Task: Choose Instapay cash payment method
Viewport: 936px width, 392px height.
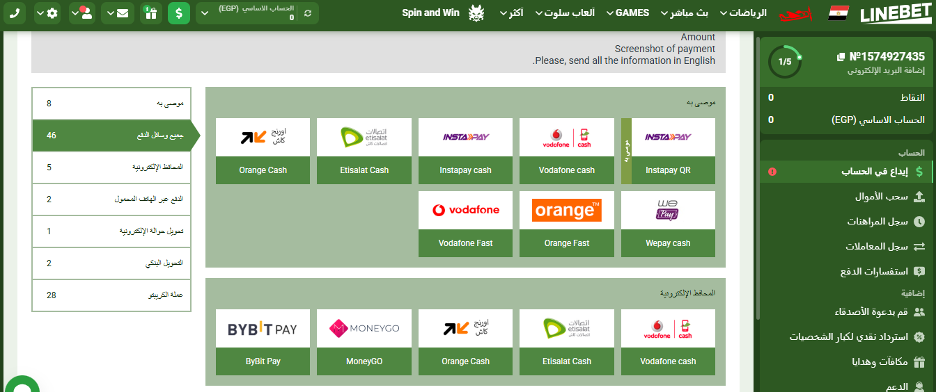Action: (x=466, y=150)
